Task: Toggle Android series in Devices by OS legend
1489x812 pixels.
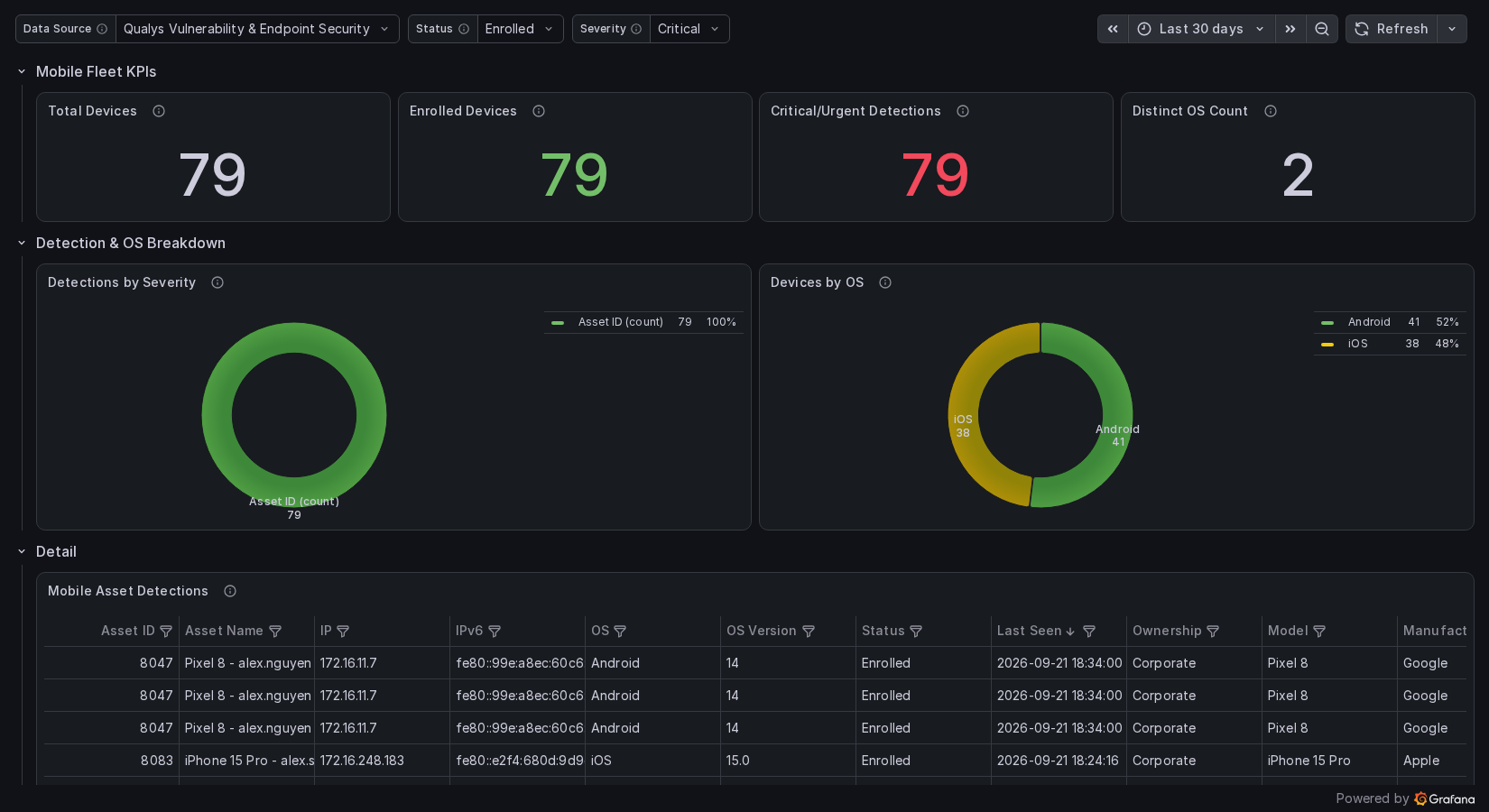Action: click(1368, 322)
